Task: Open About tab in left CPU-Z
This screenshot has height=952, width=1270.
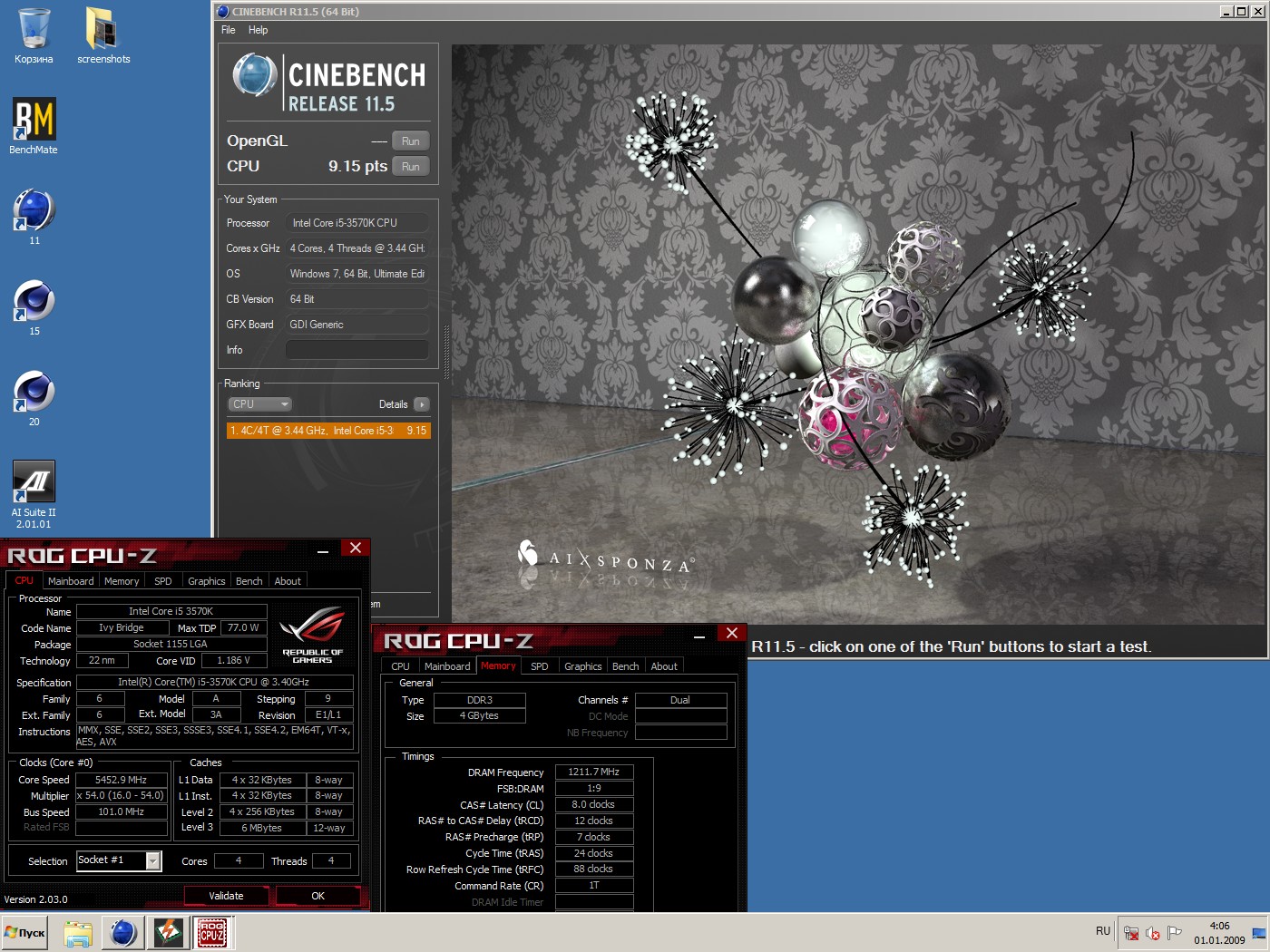Action: (288, 581)
